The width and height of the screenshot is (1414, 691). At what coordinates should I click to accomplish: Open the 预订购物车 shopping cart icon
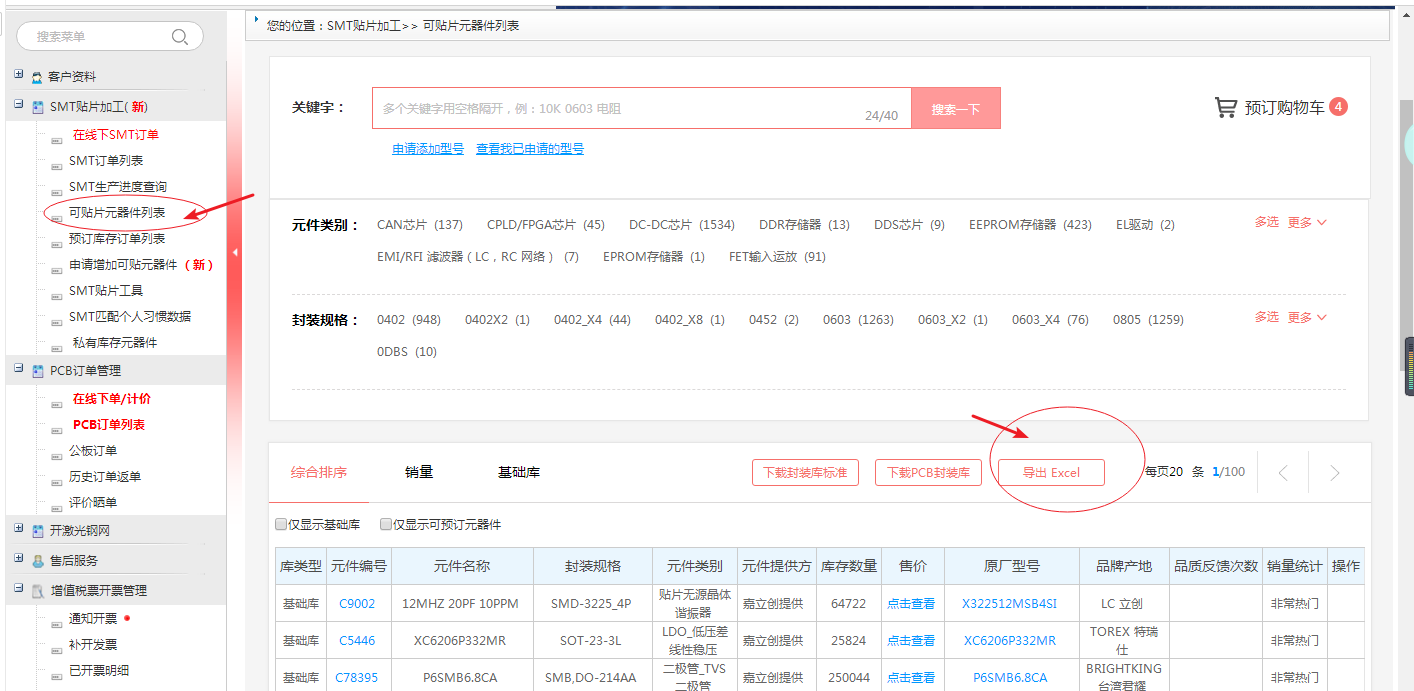click(1225, 107)
